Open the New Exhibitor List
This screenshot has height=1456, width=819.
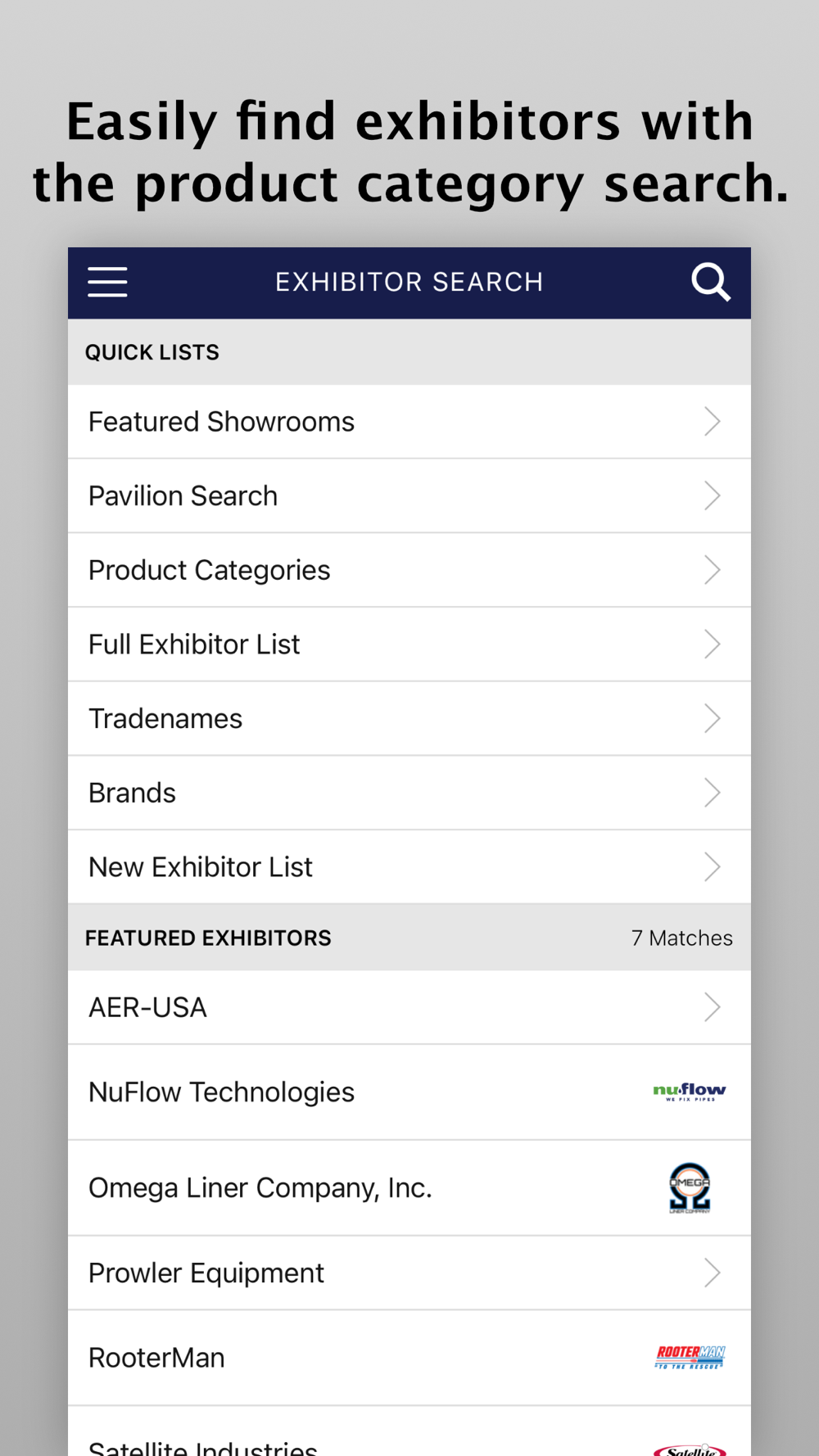click(201, 867)
